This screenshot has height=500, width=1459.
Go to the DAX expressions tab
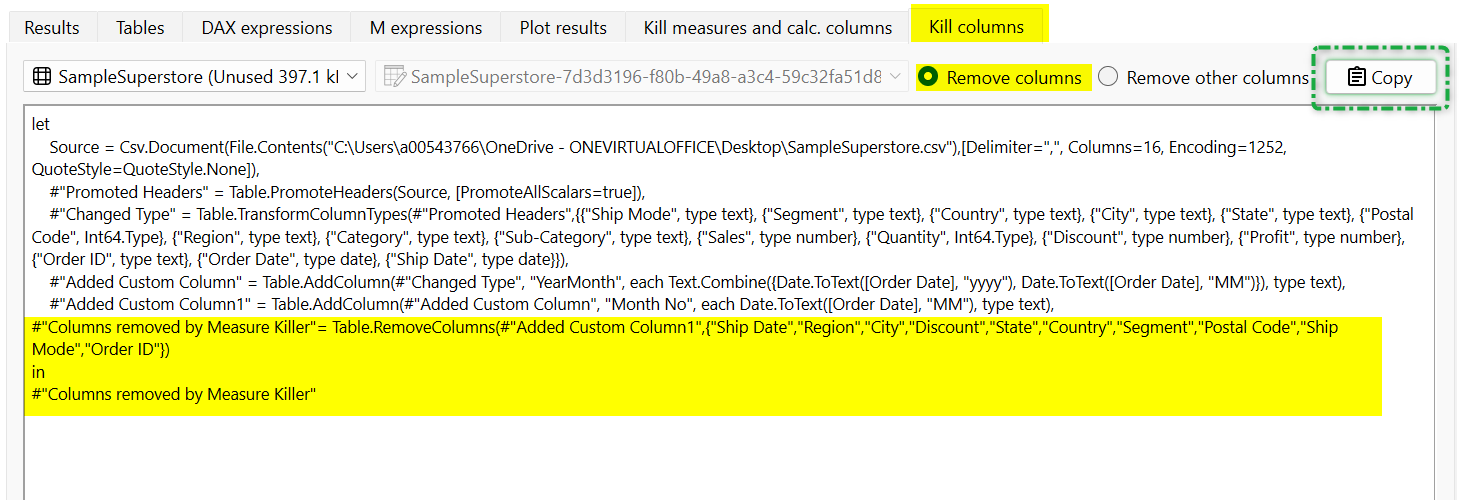tap(266, 28)
